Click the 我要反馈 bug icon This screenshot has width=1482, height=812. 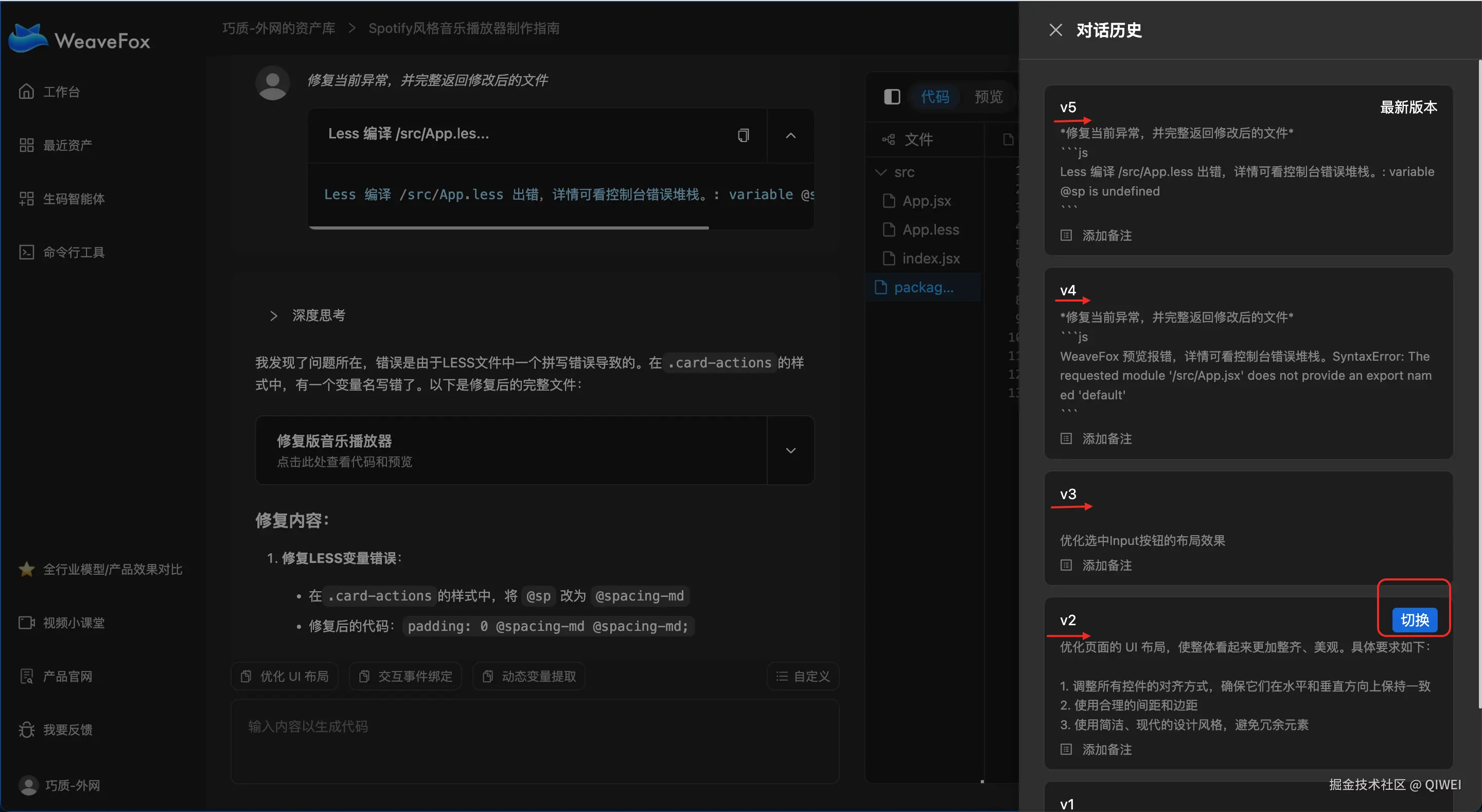coord(26,730)
